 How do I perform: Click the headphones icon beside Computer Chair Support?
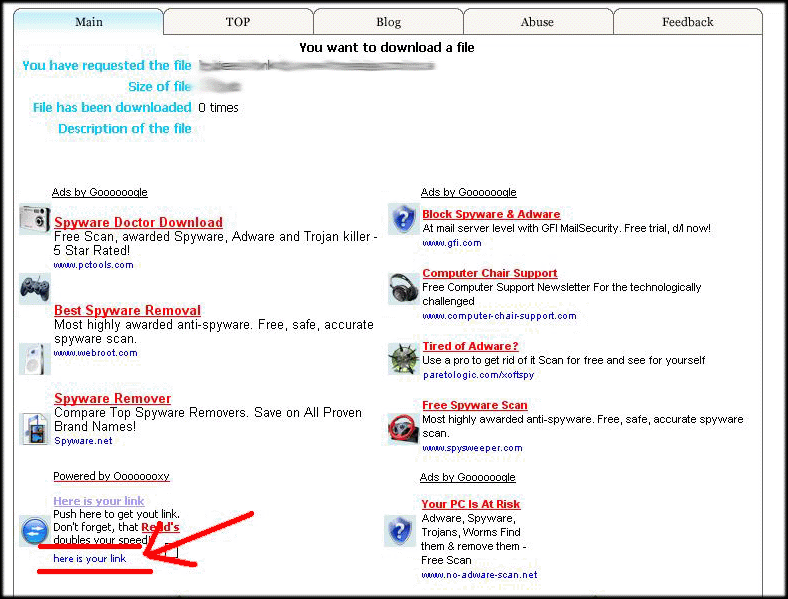point(404,289)
